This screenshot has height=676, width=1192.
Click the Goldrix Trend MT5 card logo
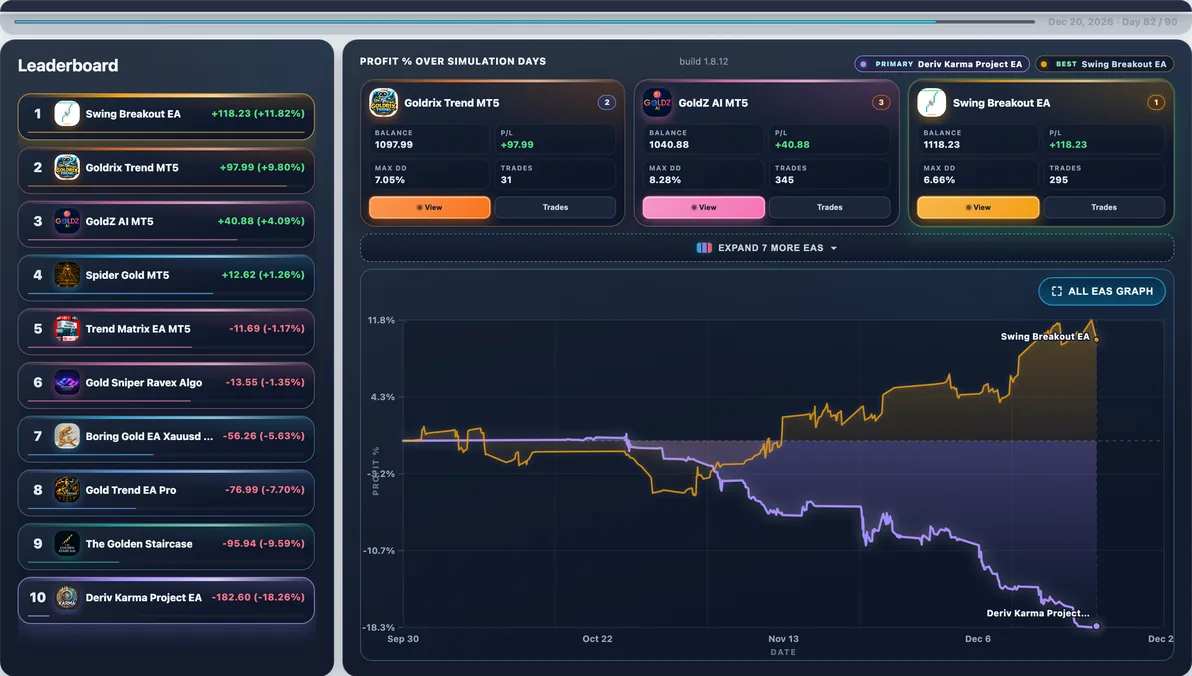tap(383, 103)
